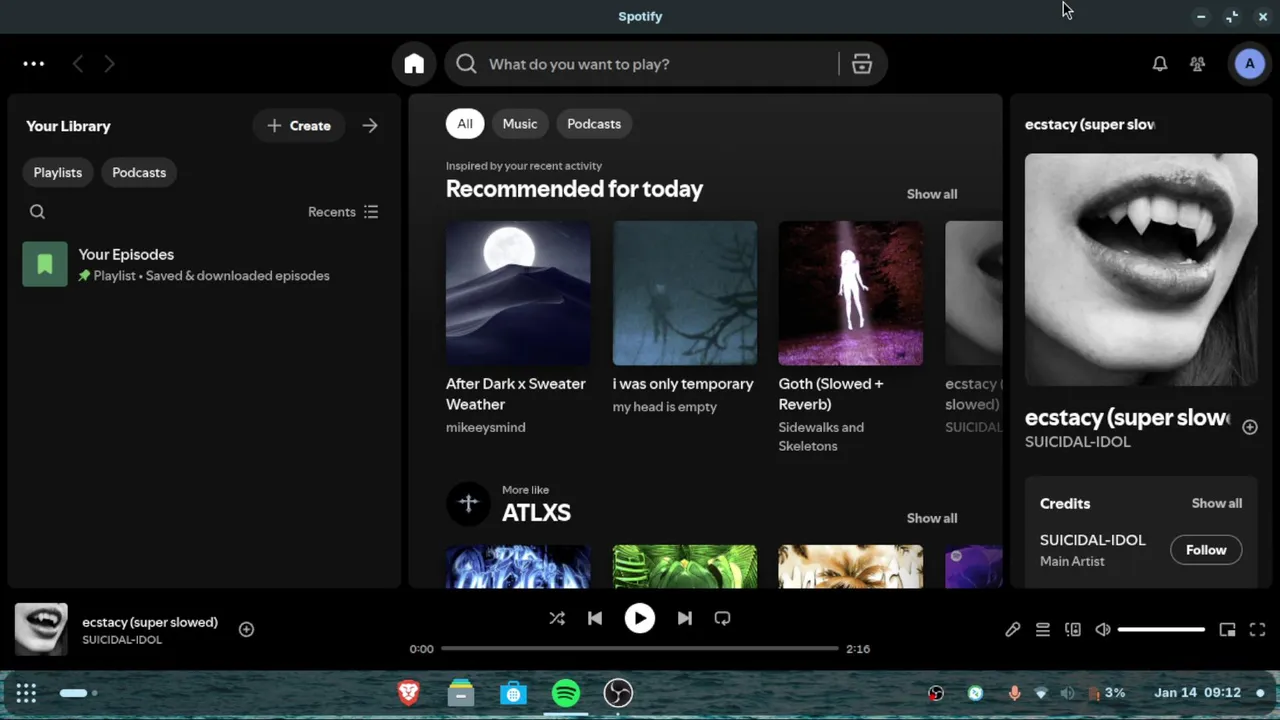Open OBS Studio from taskbar
The width and height of the screenshot is (1280, 720).
618,693
